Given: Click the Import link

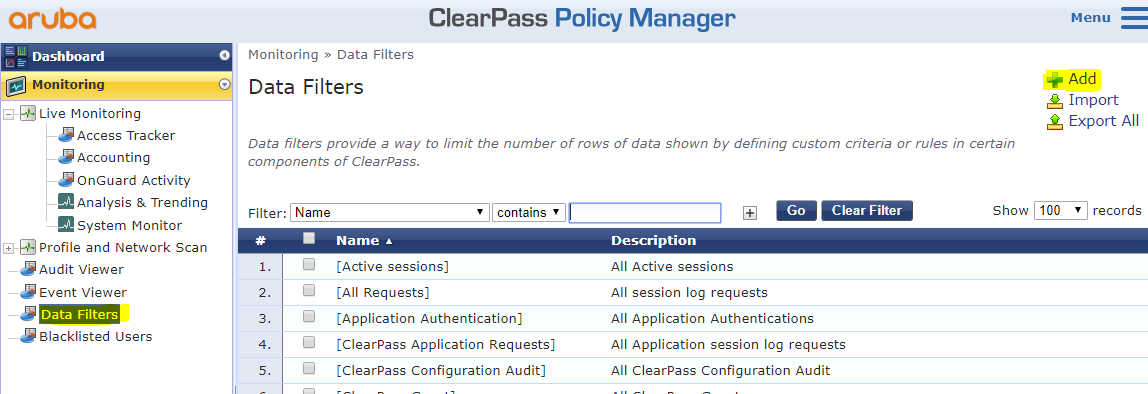Looking at the screenshot, I should [1093, 100].
